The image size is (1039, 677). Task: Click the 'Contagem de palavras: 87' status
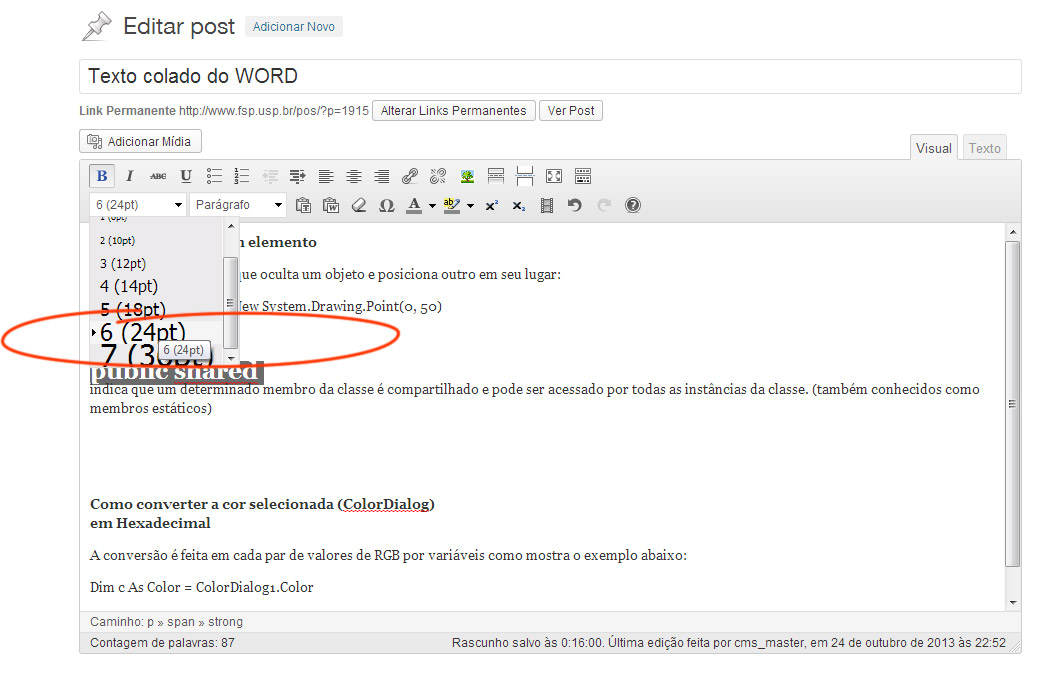tap(162, 643)
